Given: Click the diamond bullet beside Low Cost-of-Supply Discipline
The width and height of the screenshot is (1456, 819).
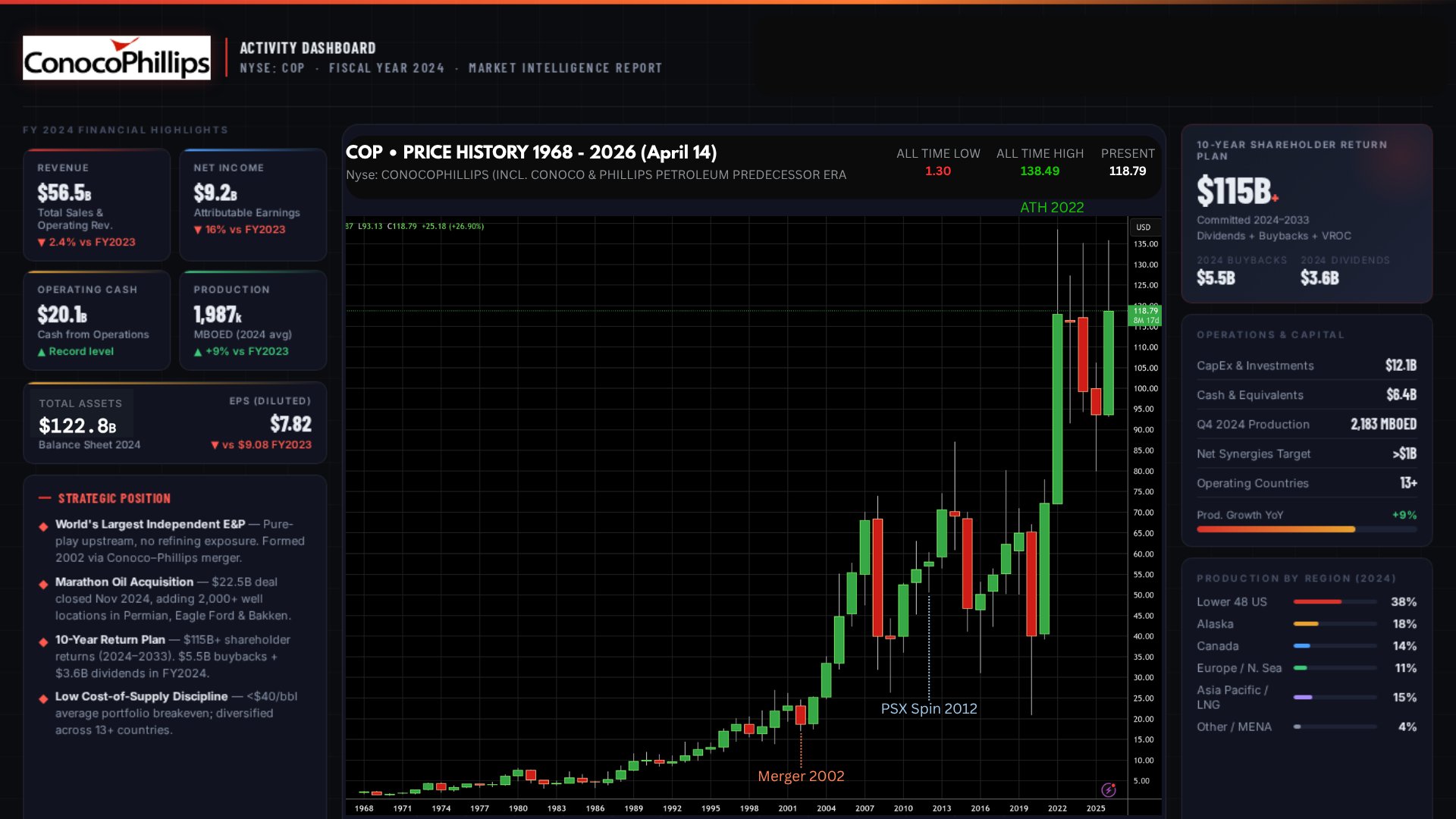Looking at the screenshot, I should (43, 698).
